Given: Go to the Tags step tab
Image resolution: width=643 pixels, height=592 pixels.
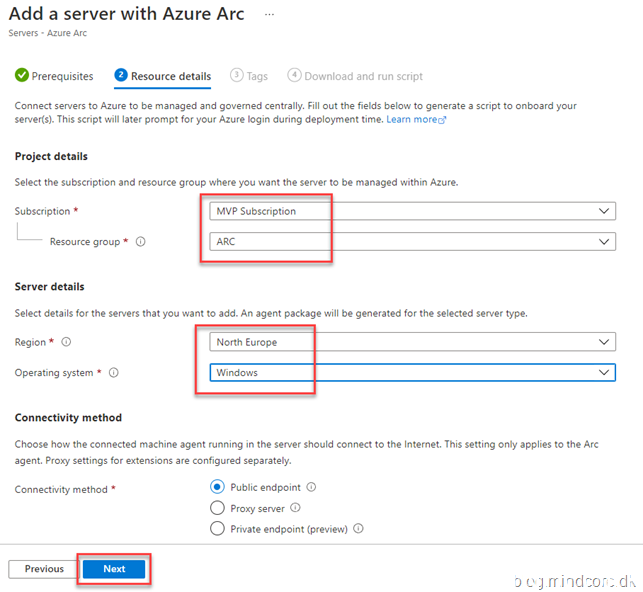Looking at the screenshot, I should [249, 76].
